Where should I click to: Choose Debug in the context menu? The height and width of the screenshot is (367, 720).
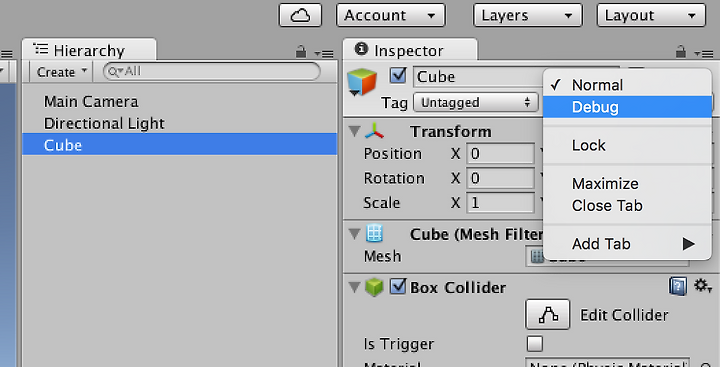coord(627,107)
